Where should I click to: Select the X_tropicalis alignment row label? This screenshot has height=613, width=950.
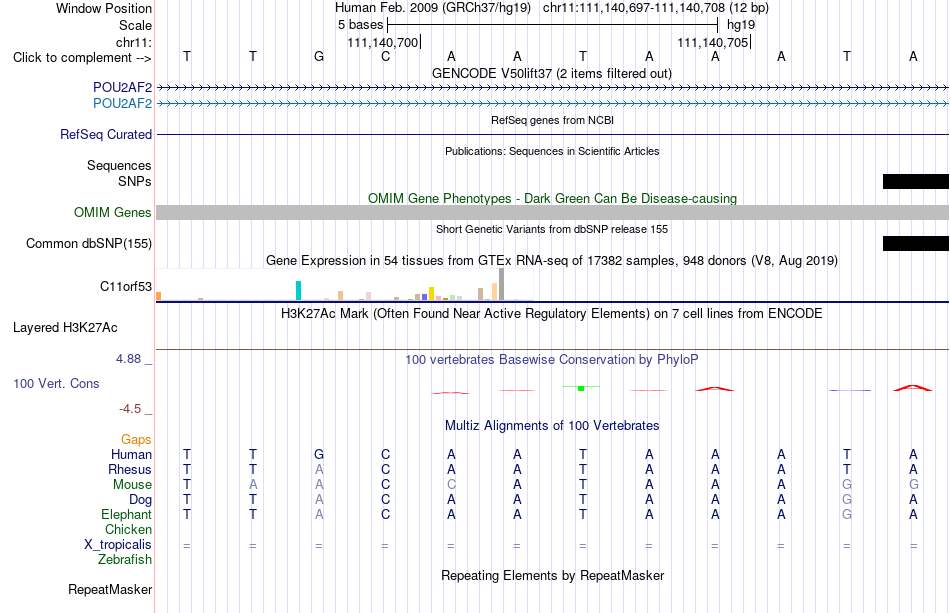[x=118, y=545]
